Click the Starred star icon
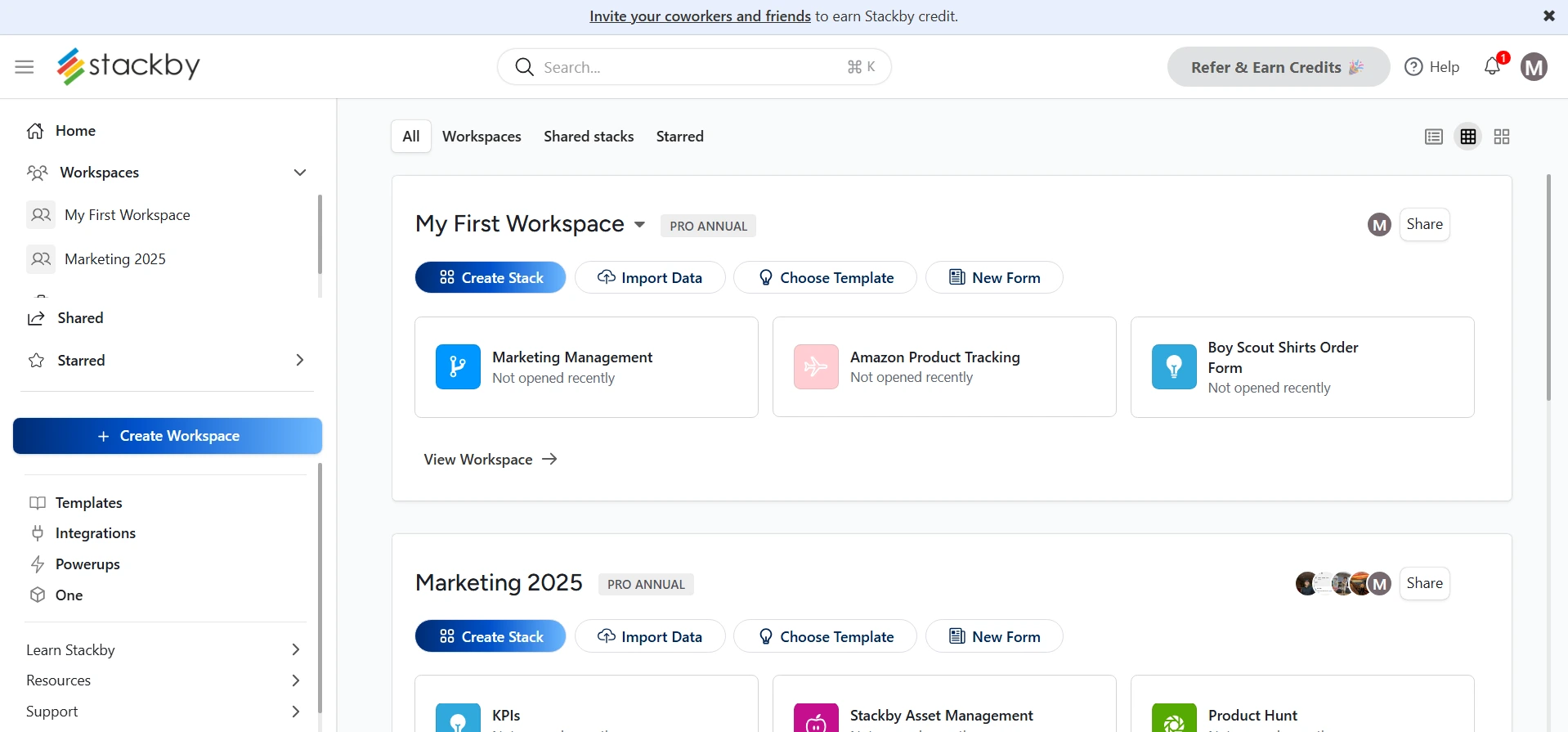This screenshot has height=732, width=1568. pos(36,361)
